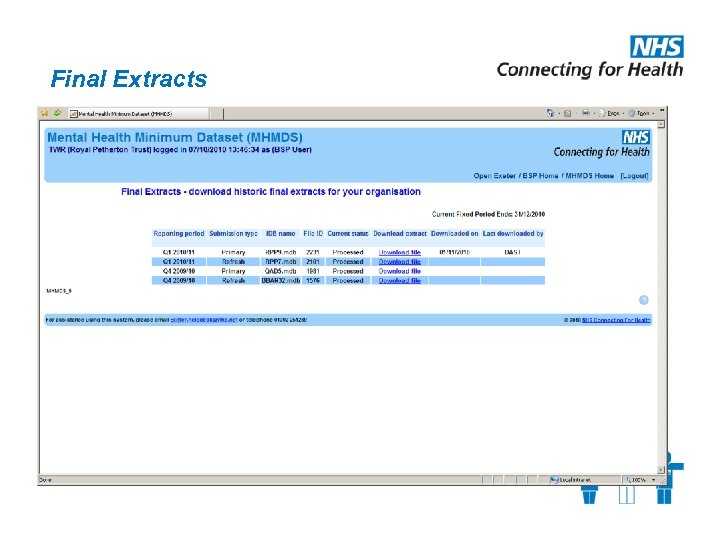Click the File ID column header

(313, 234)
